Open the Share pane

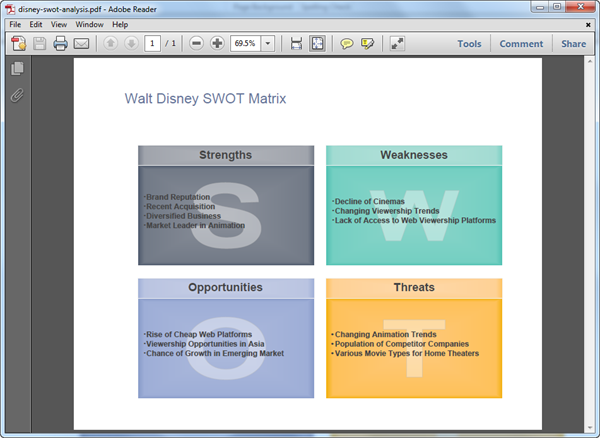[x=573, y=44]
